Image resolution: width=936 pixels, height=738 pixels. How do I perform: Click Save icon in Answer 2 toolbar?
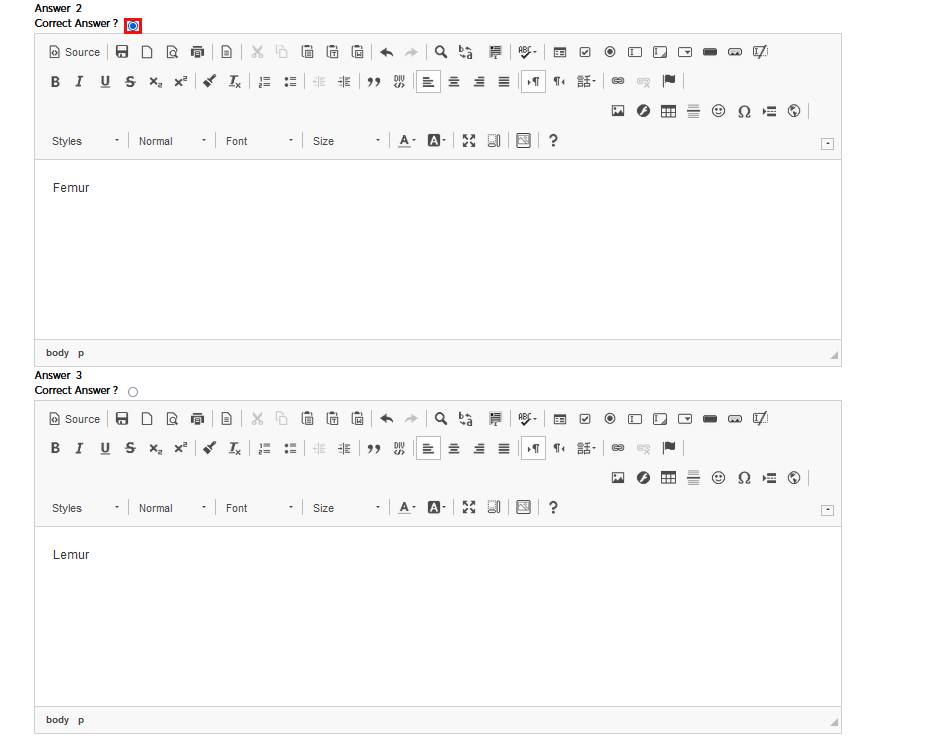122,52
